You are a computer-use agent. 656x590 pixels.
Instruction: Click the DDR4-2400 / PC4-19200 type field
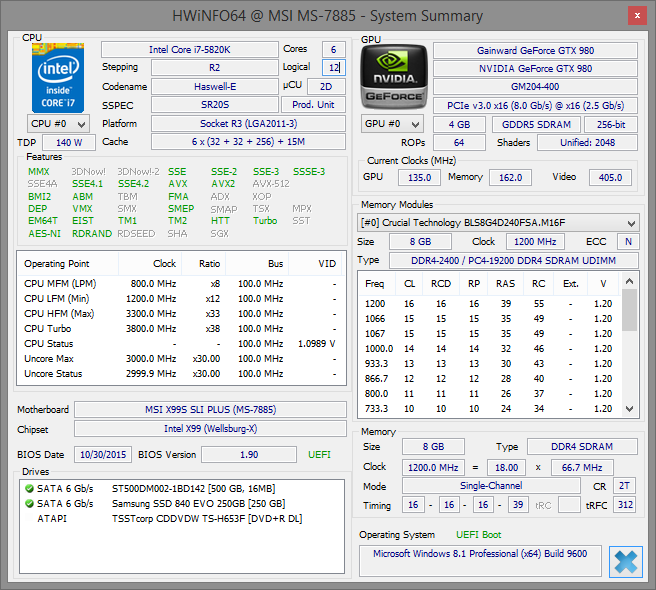click(x=514, y=261)
